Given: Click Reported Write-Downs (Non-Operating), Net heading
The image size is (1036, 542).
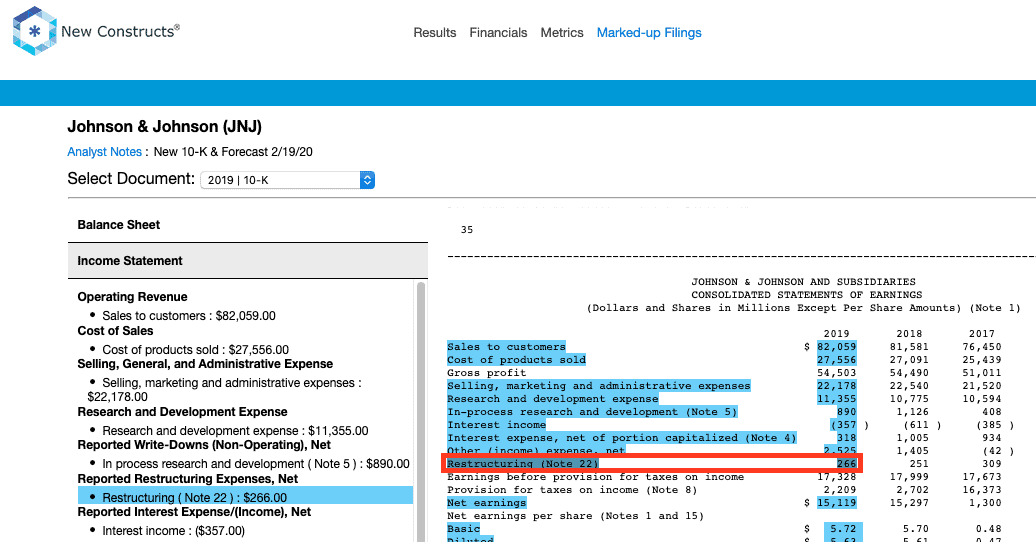Looking at the screenshot, I should point(204,445).
